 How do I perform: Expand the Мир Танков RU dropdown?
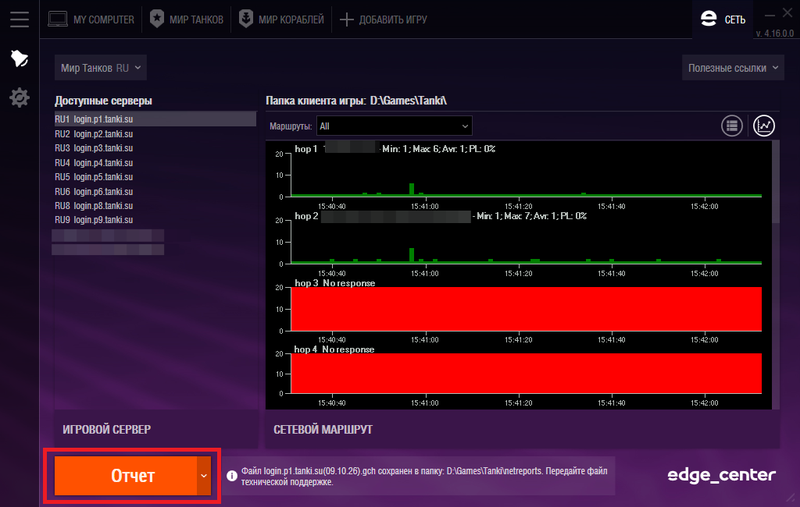point(101,68)
